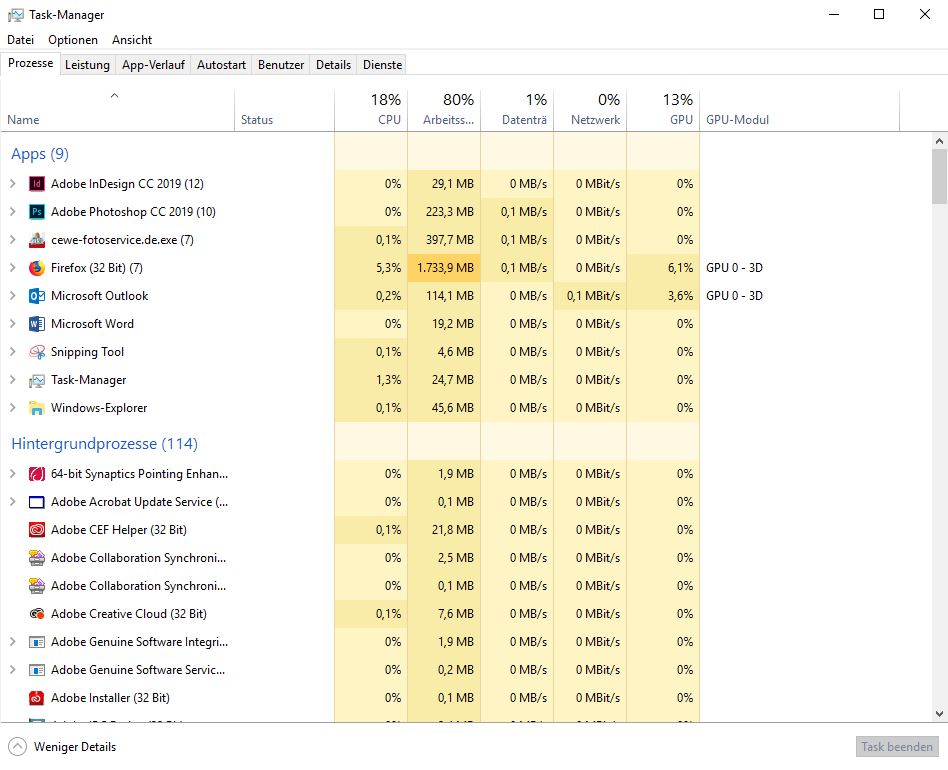
Task: Click the scrollbar down arrow
Action: coord(940,714)
